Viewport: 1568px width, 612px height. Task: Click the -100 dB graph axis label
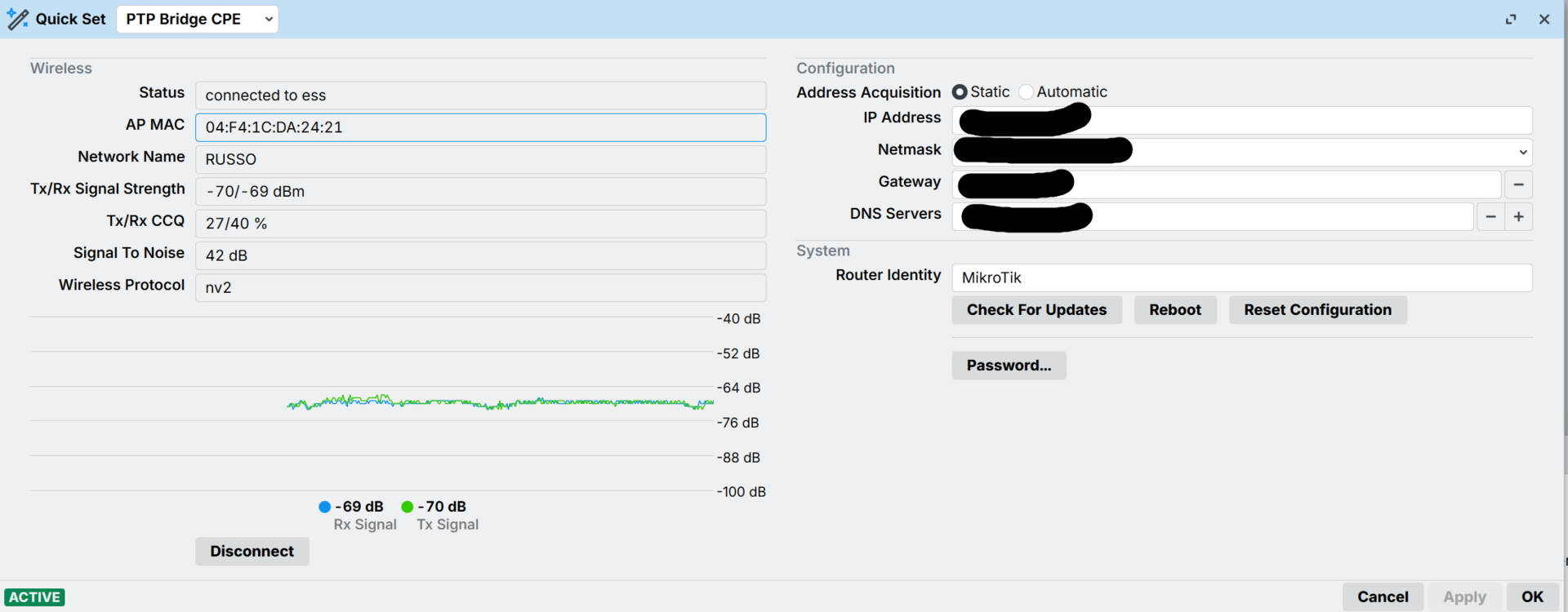coord(742,492)
